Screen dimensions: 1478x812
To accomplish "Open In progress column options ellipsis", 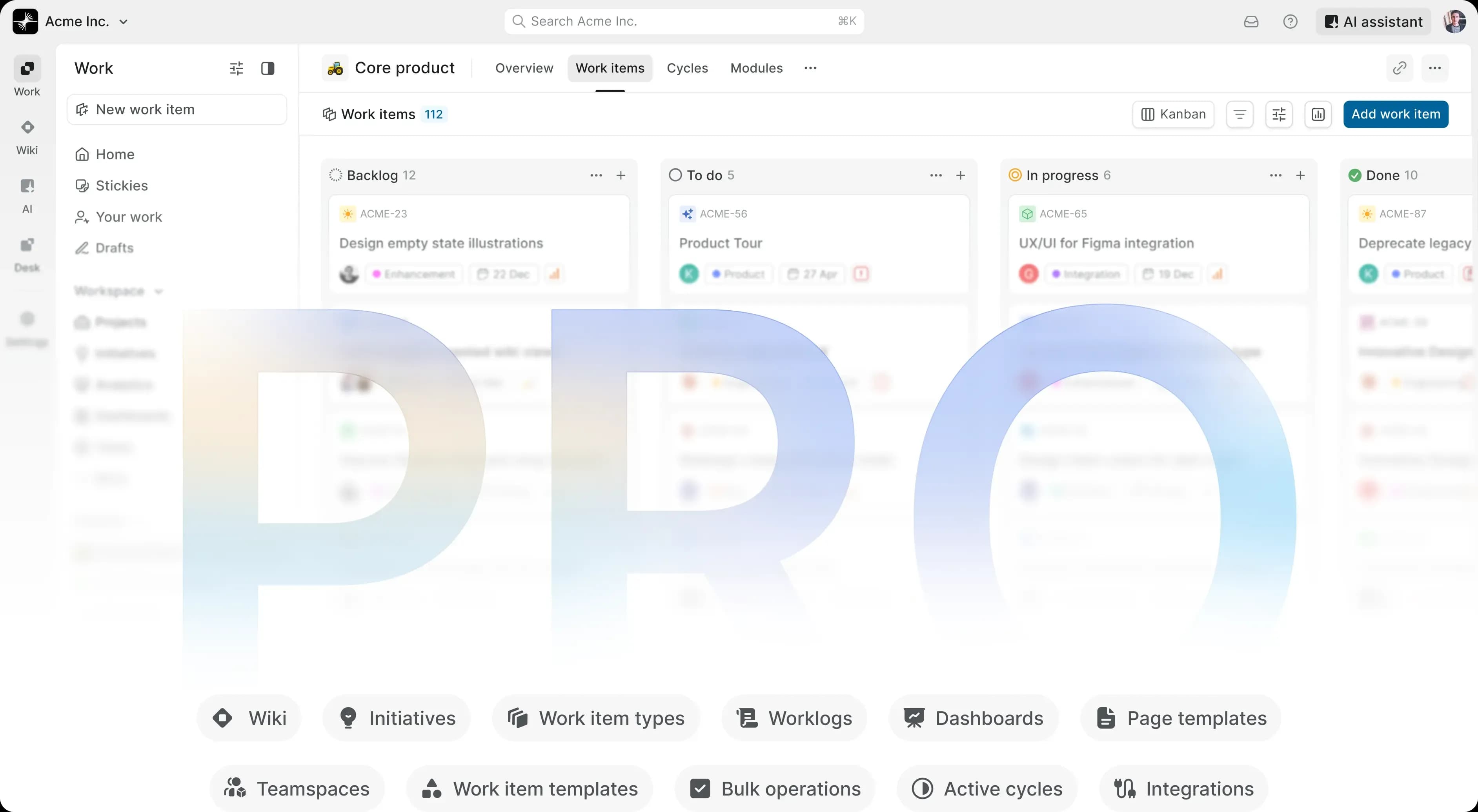I will [x=1276, y=175].
